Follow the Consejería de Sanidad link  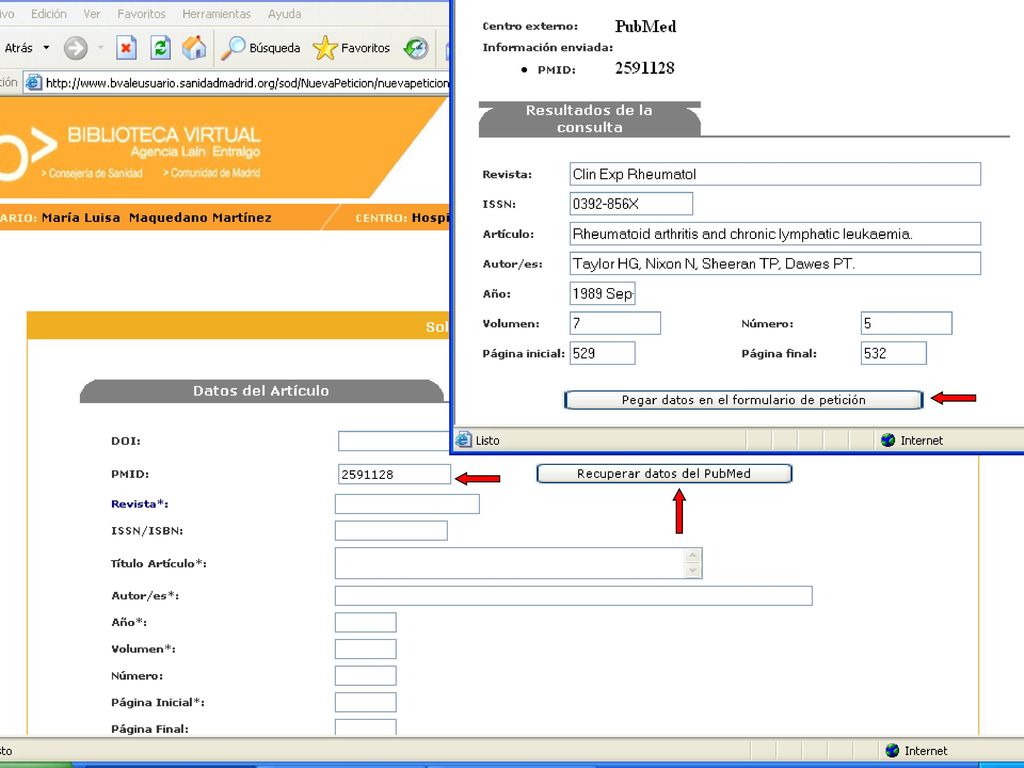click(91, 173)
